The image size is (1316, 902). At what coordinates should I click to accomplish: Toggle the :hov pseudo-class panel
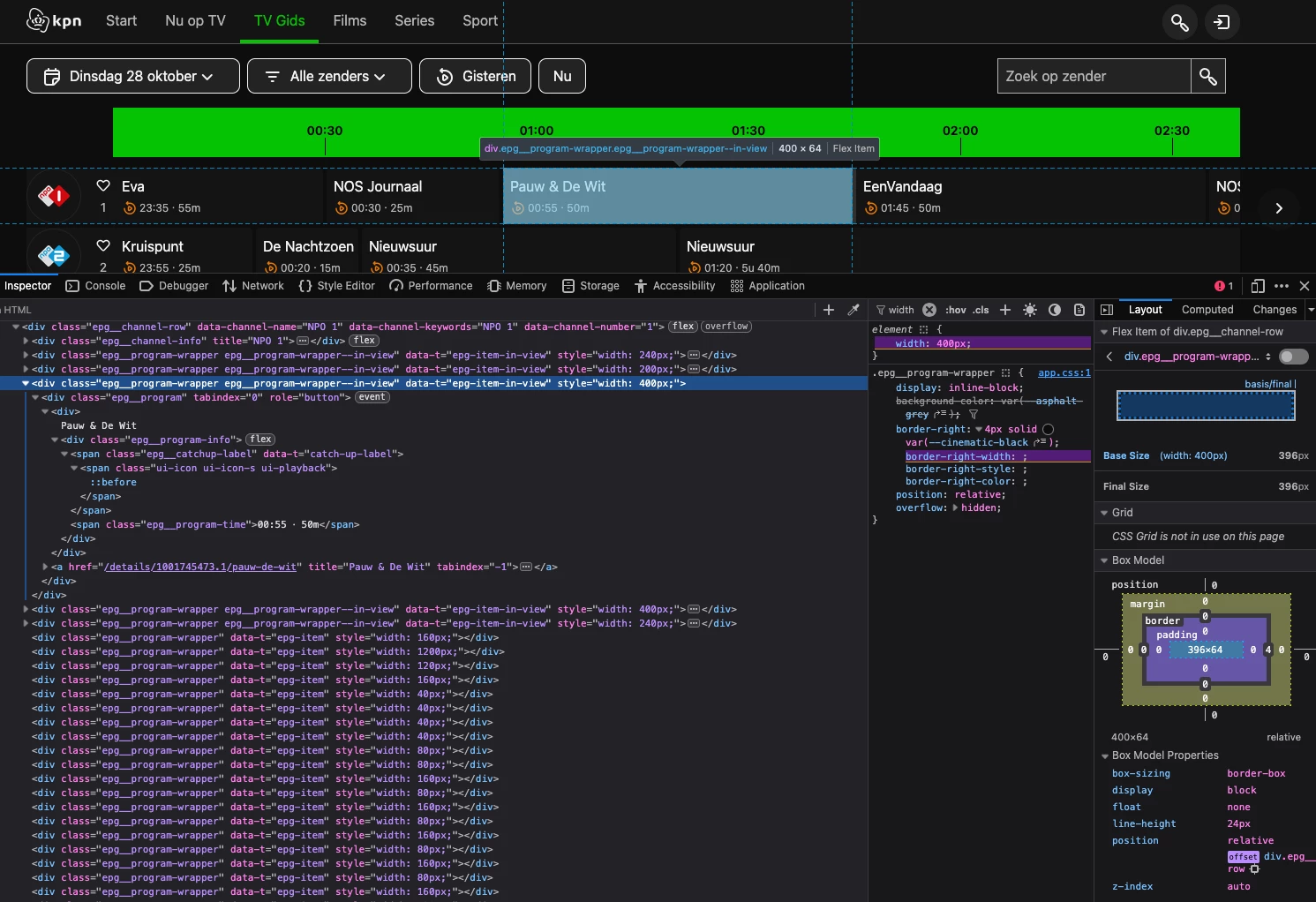pyautogui.click(x=956, y=310)
